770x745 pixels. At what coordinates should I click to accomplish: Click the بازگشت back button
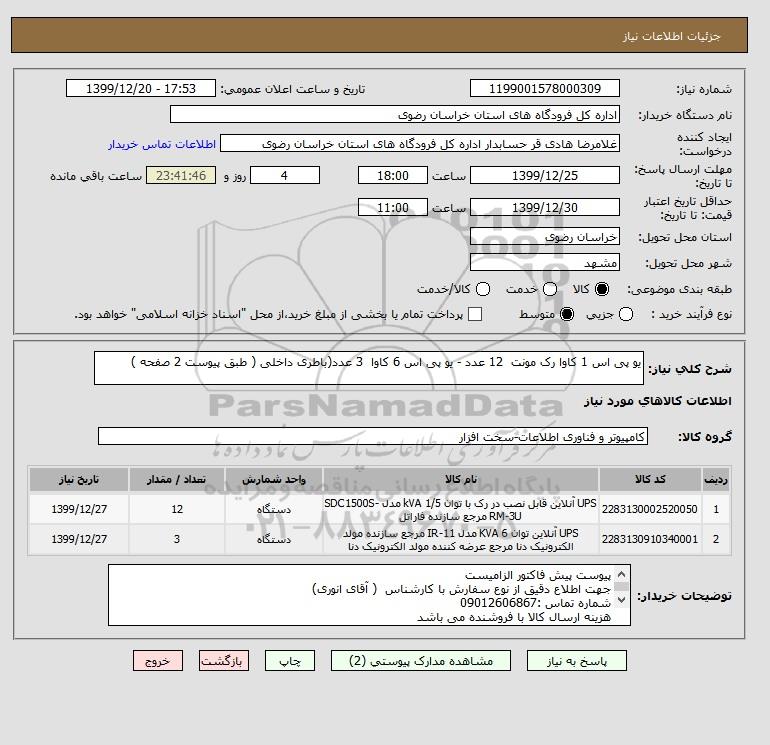pos(223,661)
